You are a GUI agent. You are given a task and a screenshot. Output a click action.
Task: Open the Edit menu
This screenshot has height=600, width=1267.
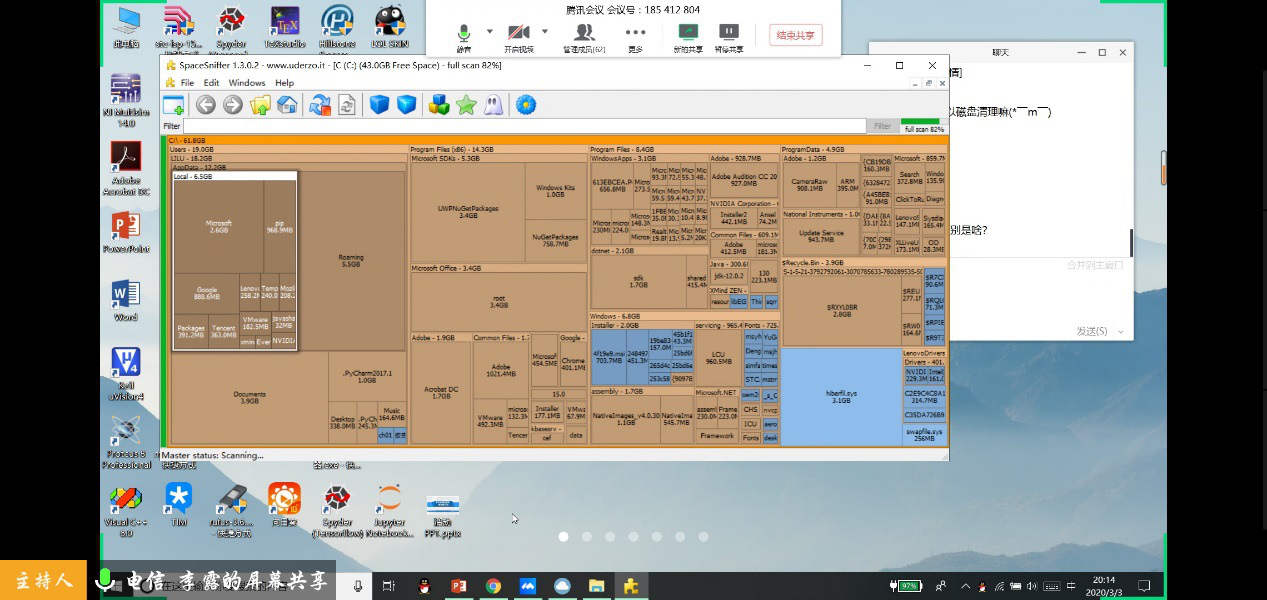[211, 83]
